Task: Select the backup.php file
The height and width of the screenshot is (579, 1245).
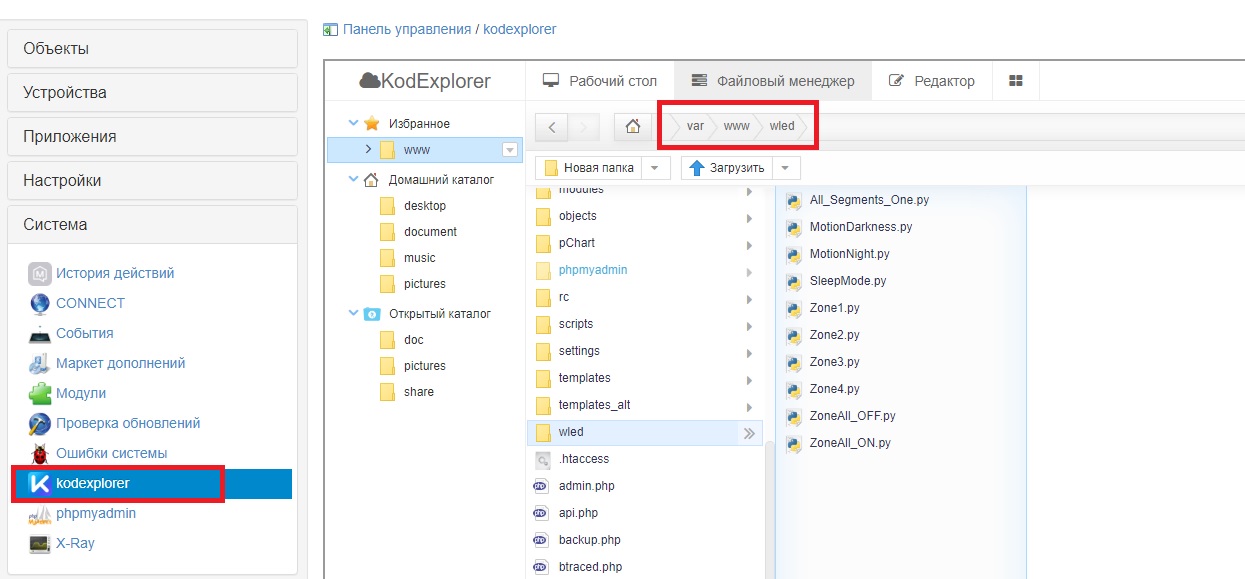Action: tap(645, 540)
